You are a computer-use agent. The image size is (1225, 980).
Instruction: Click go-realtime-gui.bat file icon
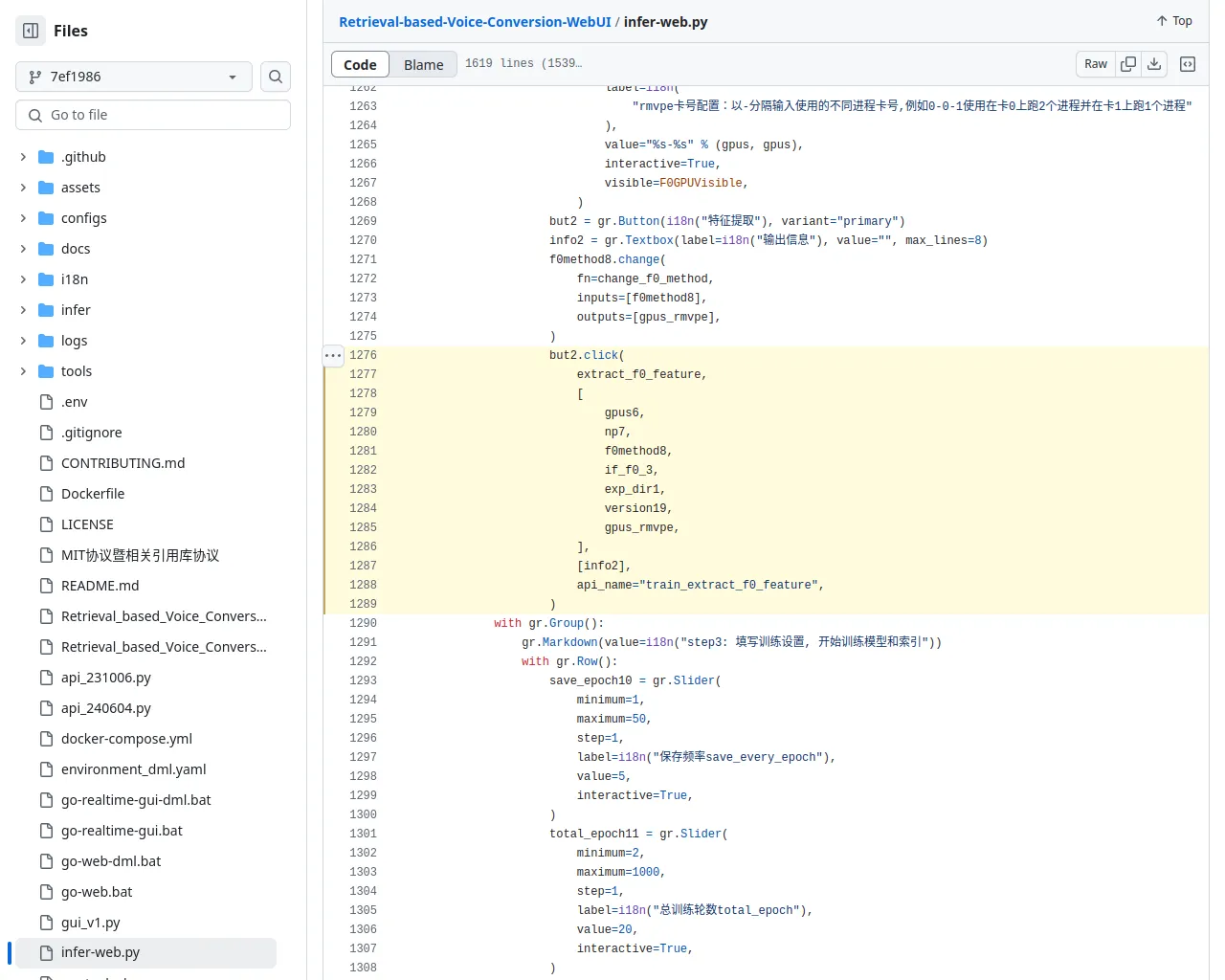click(x=46, y=831)
